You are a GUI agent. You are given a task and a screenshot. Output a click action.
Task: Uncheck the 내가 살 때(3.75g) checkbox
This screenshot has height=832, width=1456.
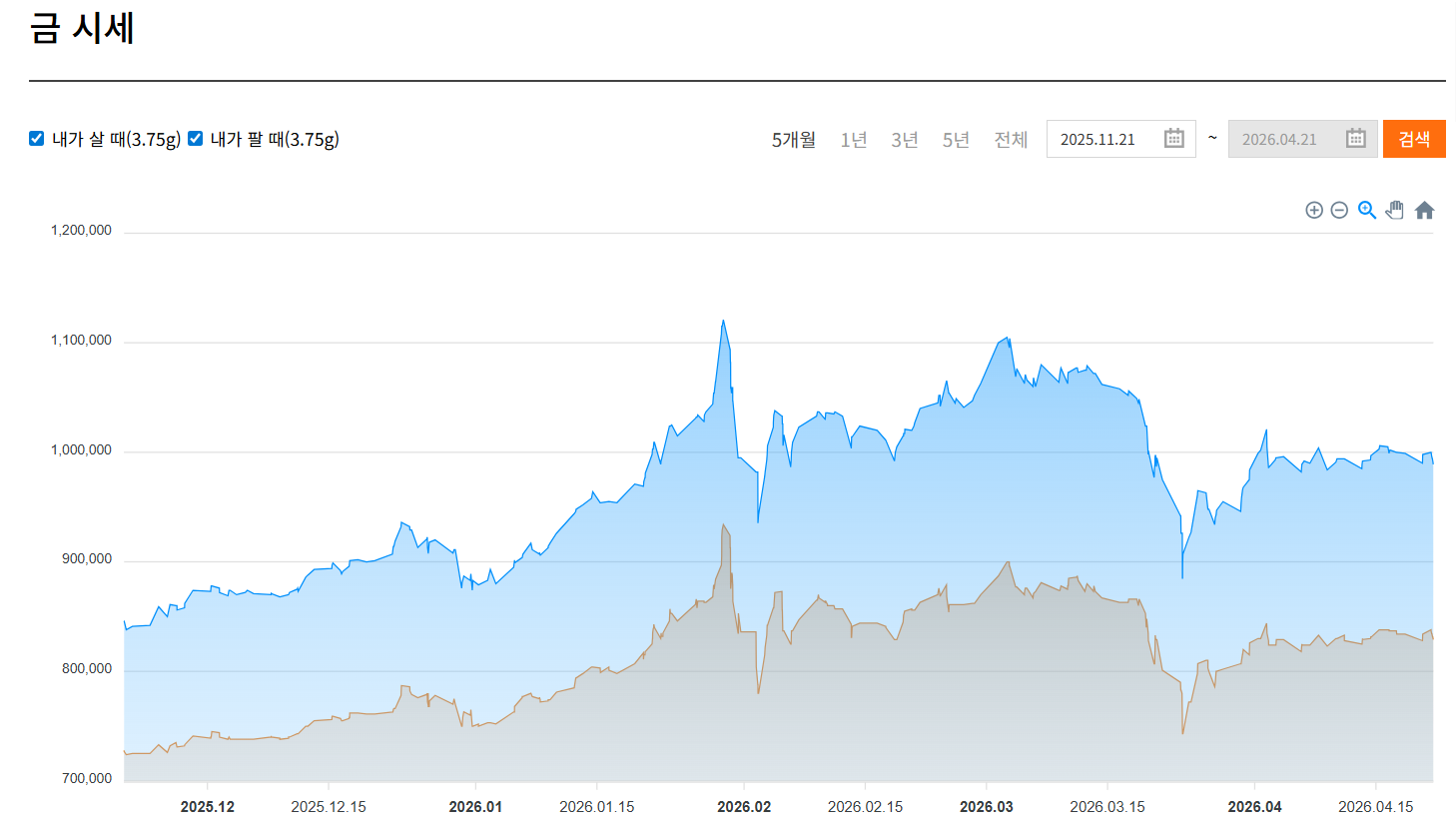click(37, 139)
